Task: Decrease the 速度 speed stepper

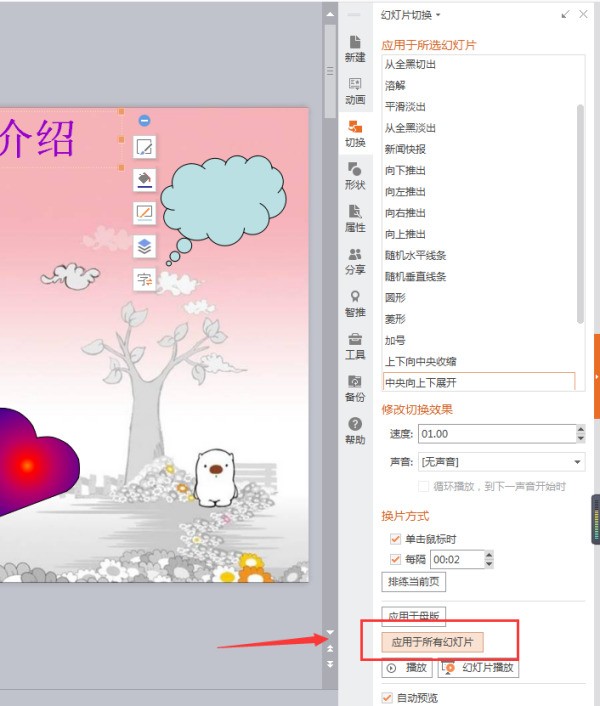Action: pyautogui.click(x=581, y=438)
